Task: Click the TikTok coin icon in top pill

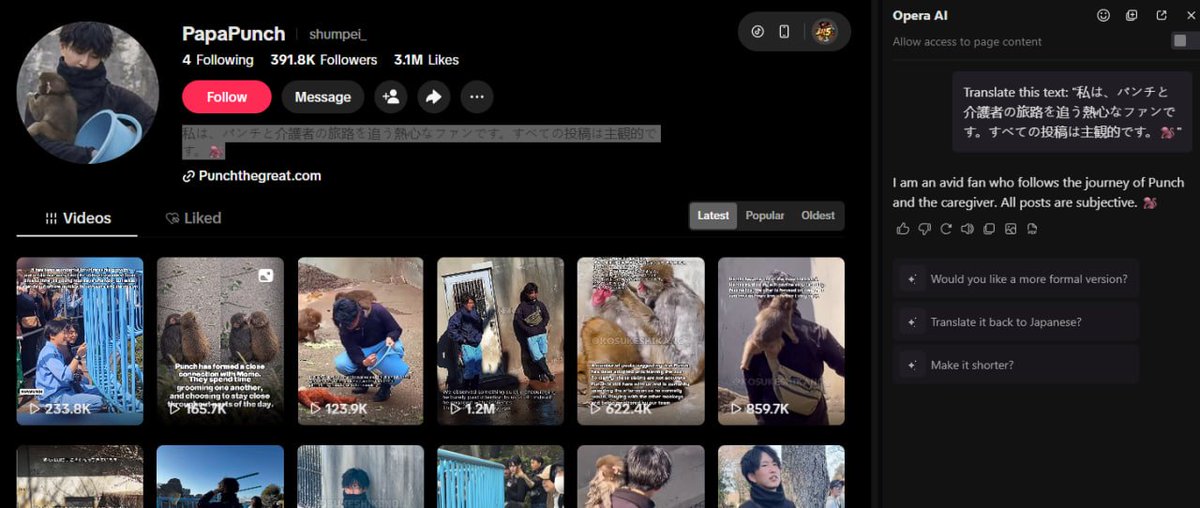Action: pyautogui.click(x=758, y=31)
